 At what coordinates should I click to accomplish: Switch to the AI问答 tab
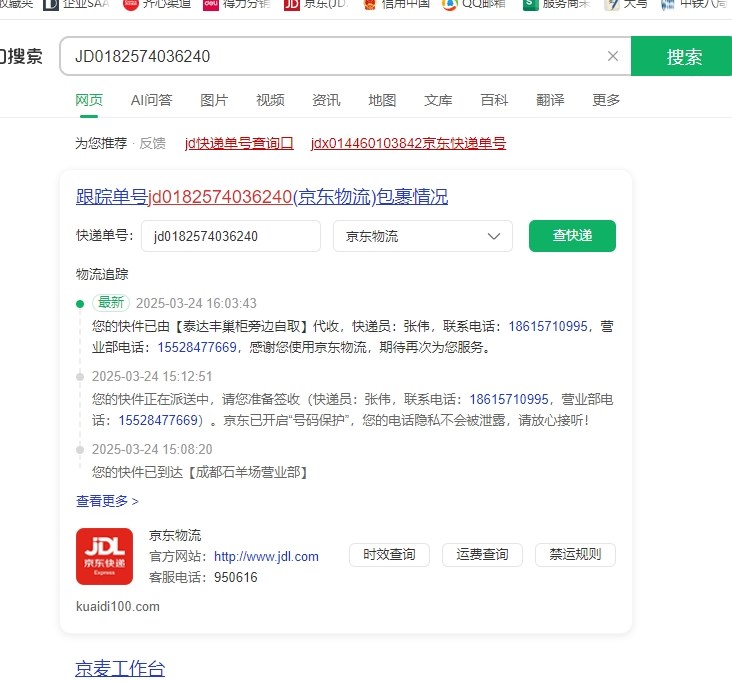point(151,100)
